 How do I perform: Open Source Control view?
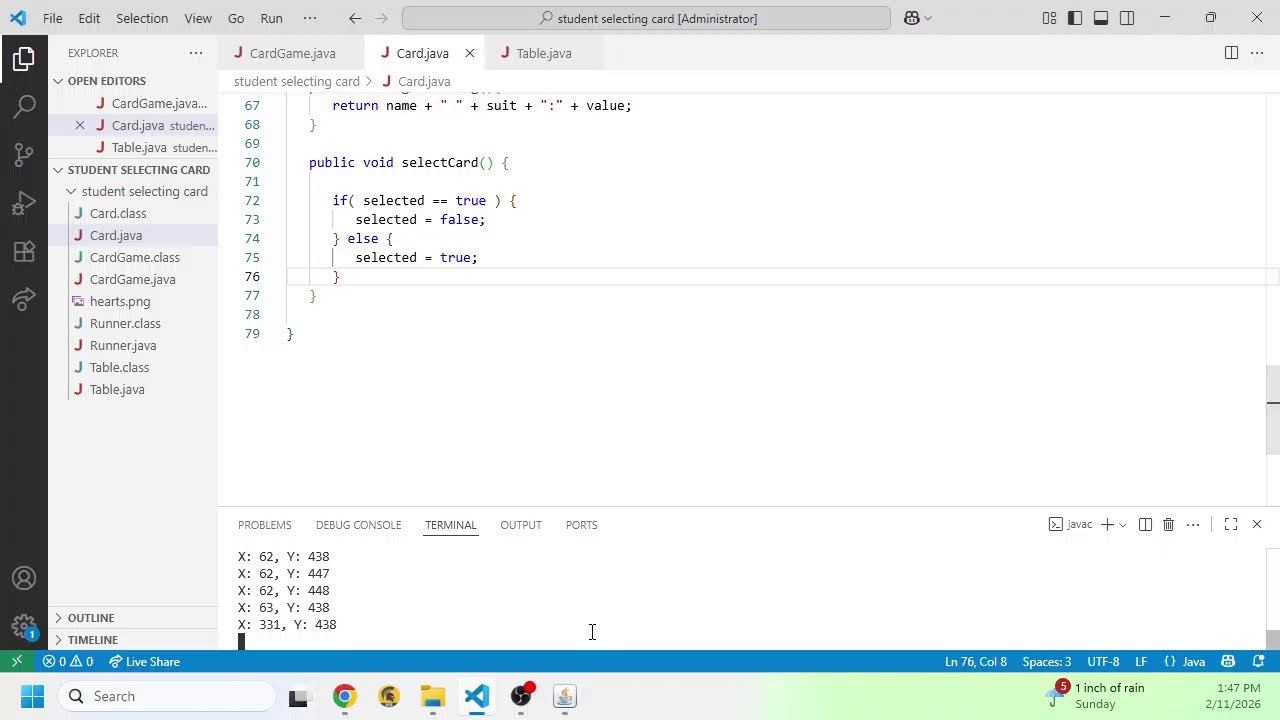point(24,154)
